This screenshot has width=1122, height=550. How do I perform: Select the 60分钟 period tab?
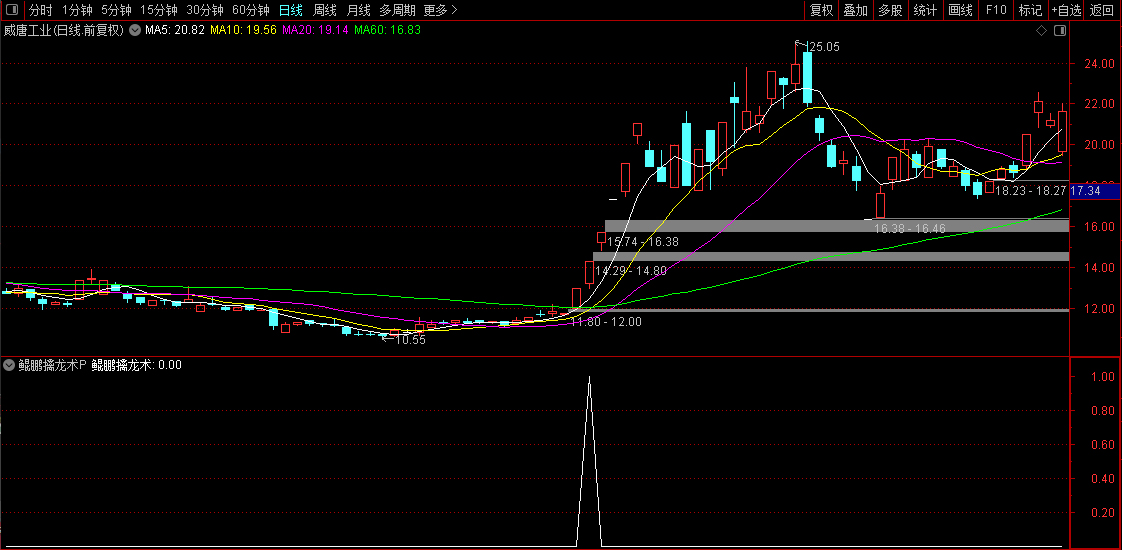[x=251, y=10]
